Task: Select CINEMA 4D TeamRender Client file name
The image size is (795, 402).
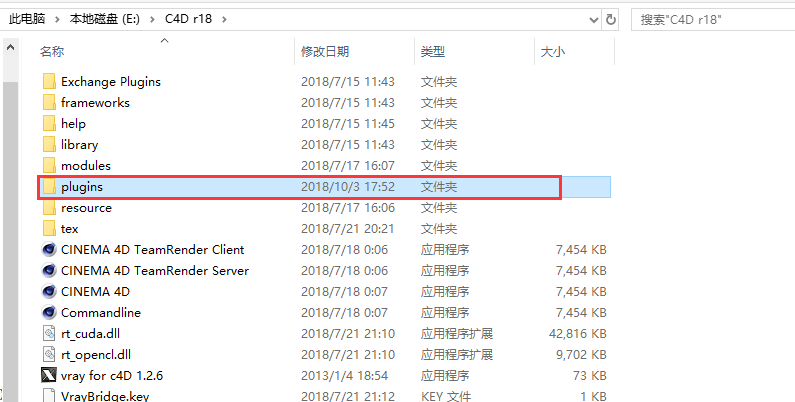Action: pos(153,249)
